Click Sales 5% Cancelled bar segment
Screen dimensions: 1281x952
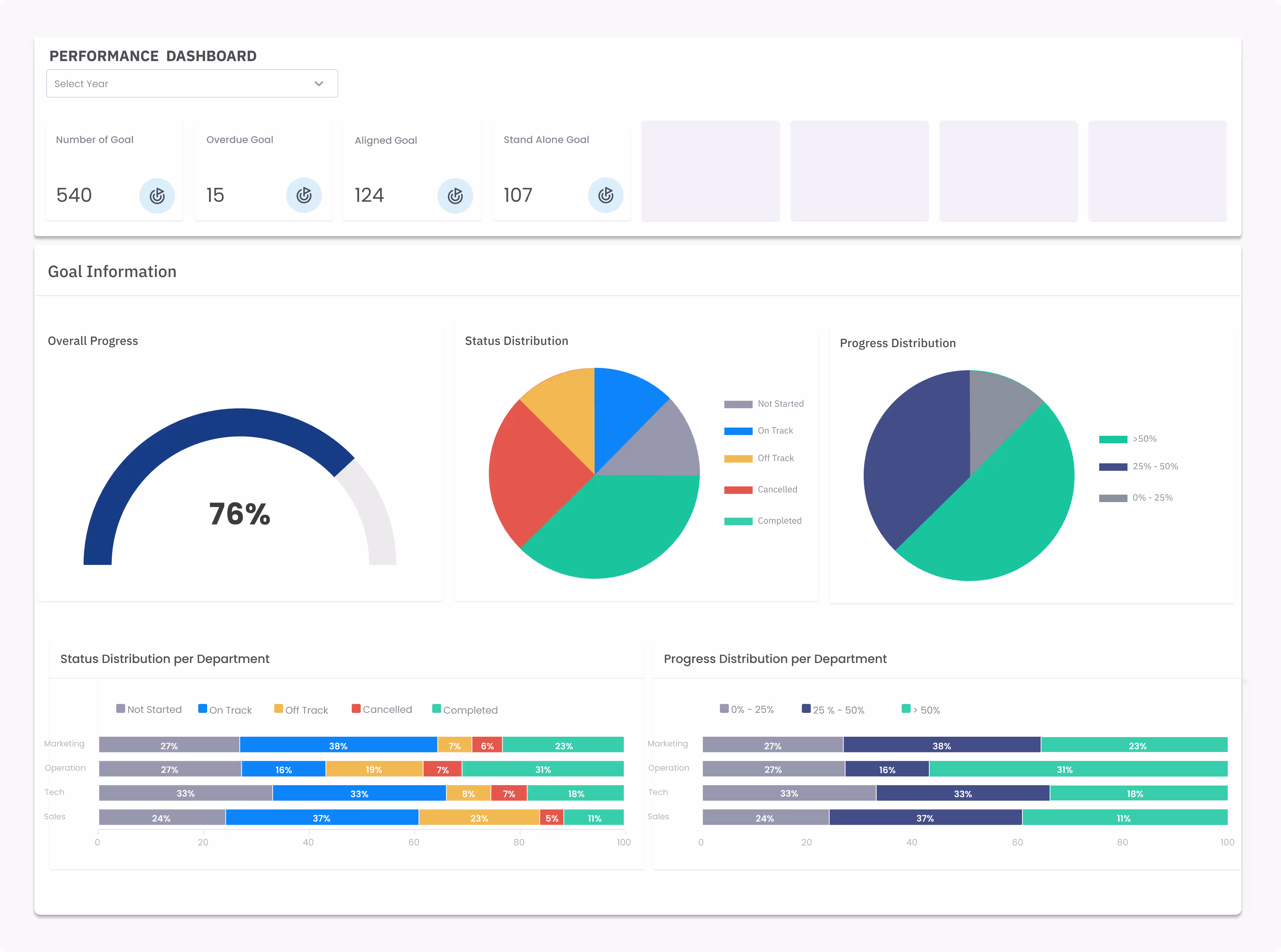[x=552, y=817]
